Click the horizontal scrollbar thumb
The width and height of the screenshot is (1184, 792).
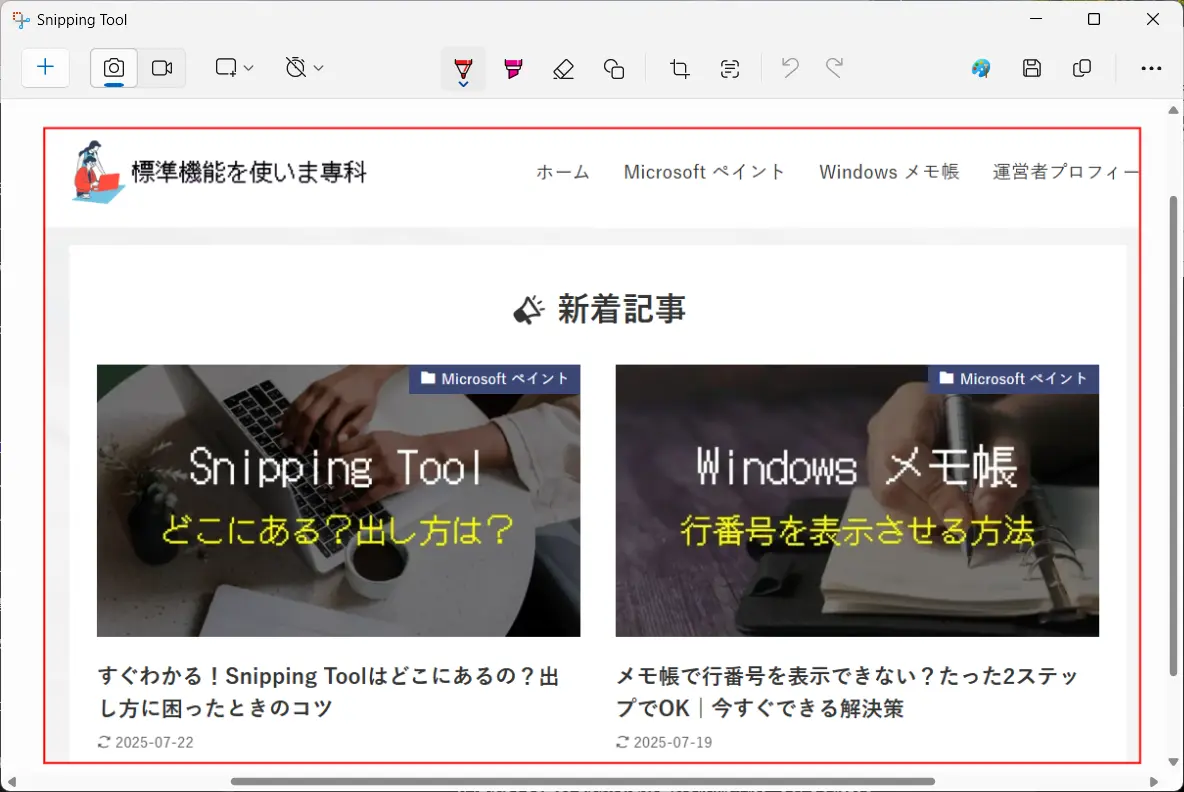[583, 781]
